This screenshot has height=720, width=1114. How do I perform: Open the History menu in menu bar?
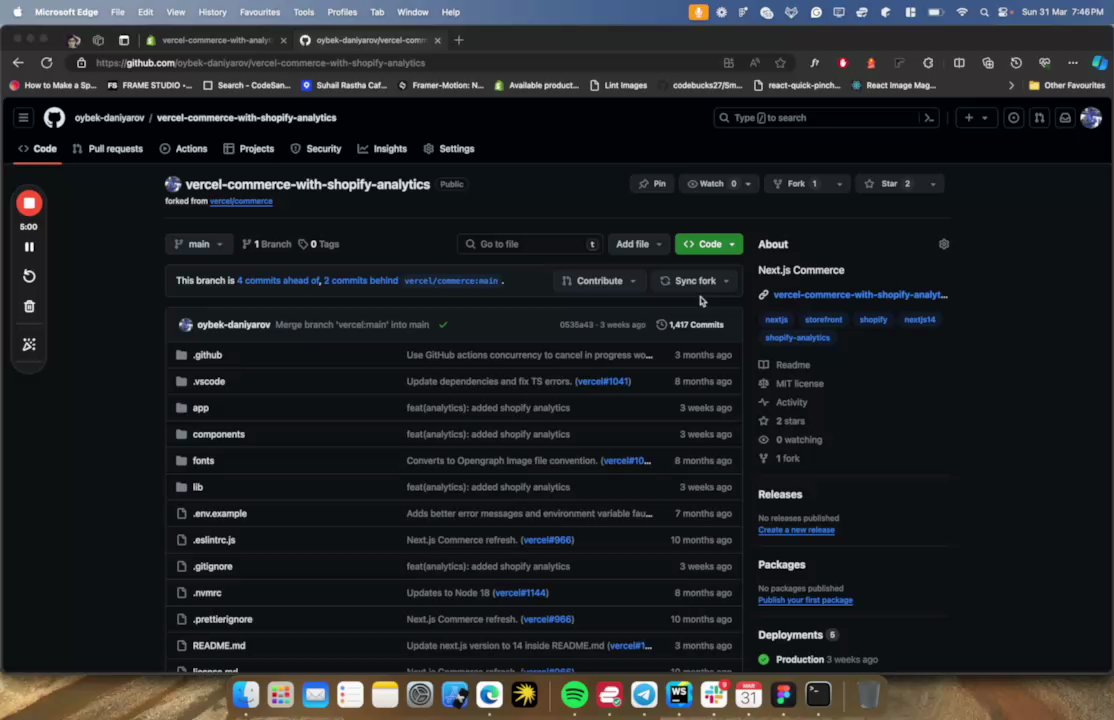click(x=212, y=12)
